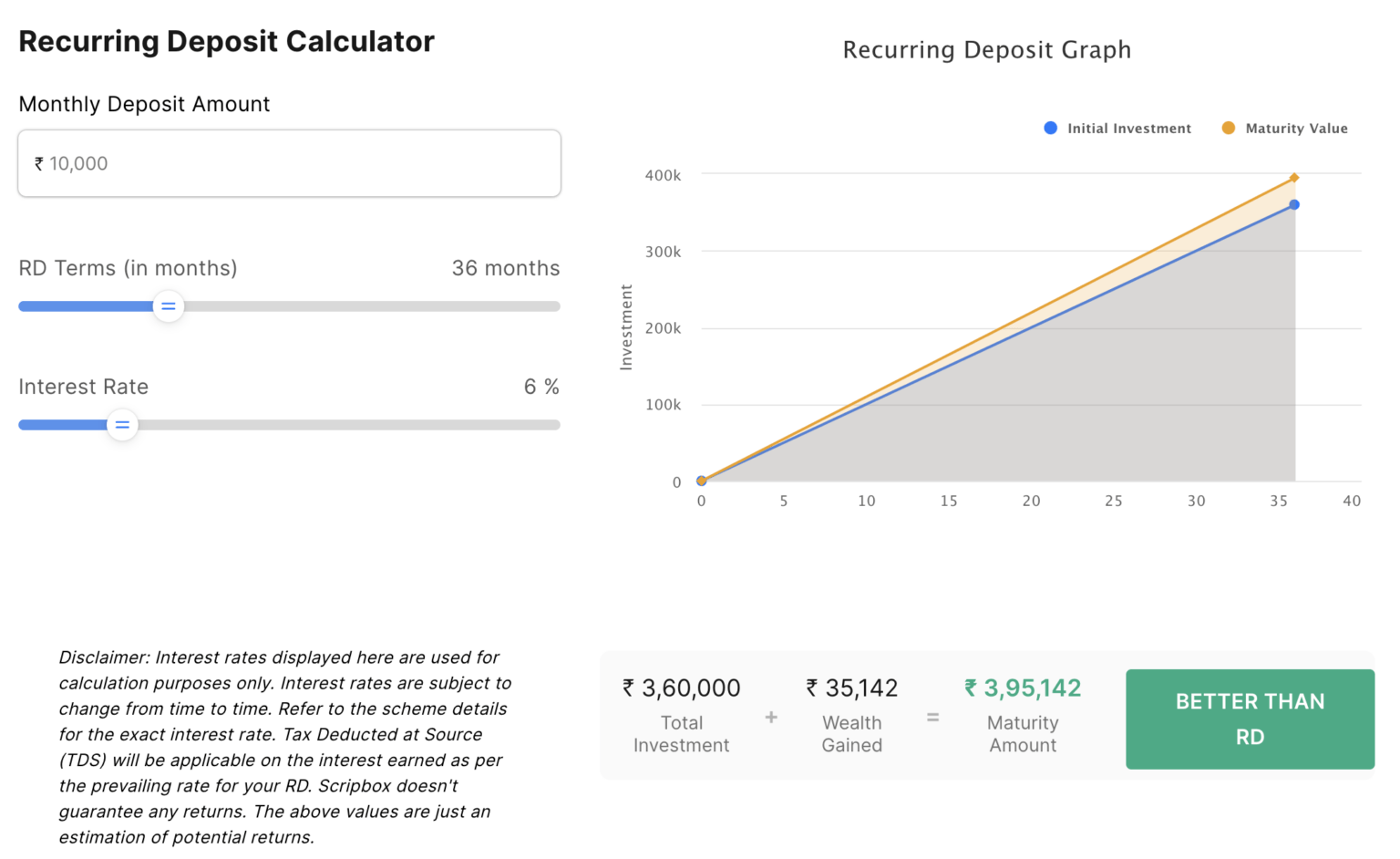Click the 36 months value label
The width and height of the screenshot is (1400, 859).
[x=506, y=268]
